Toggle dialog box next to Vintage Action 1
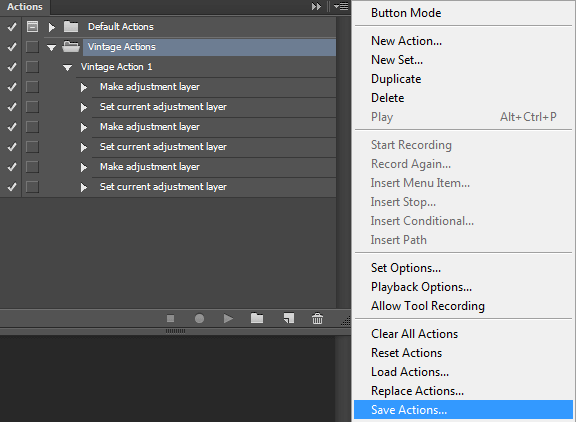The image size is (576, 422). tap(32, 67)
